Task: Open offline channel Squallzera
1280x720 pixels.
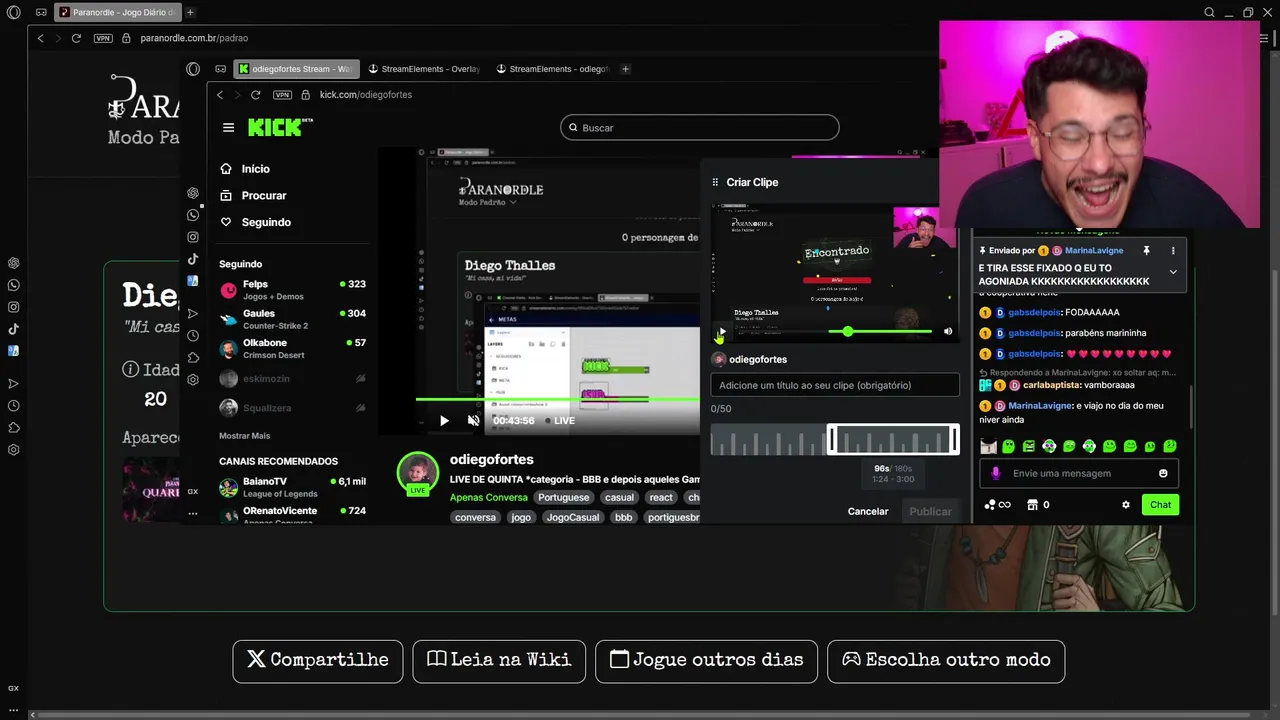Action: click(292, 408)
